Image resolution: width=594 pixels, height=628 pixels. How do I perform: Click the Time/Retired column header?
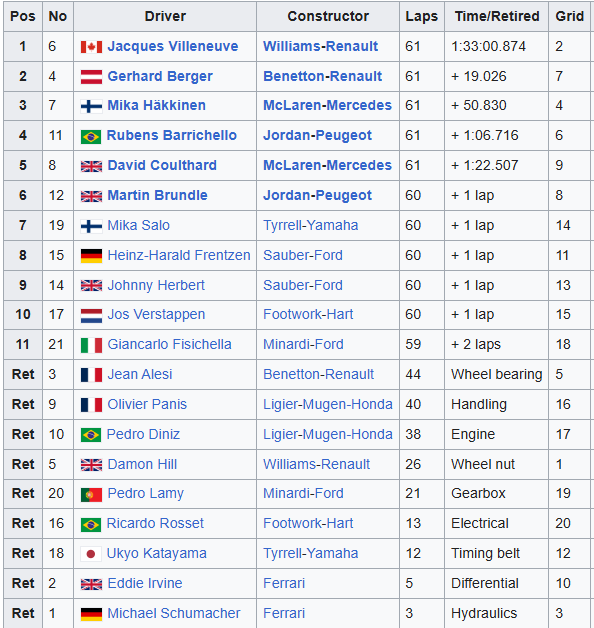(x=497, y=16)
